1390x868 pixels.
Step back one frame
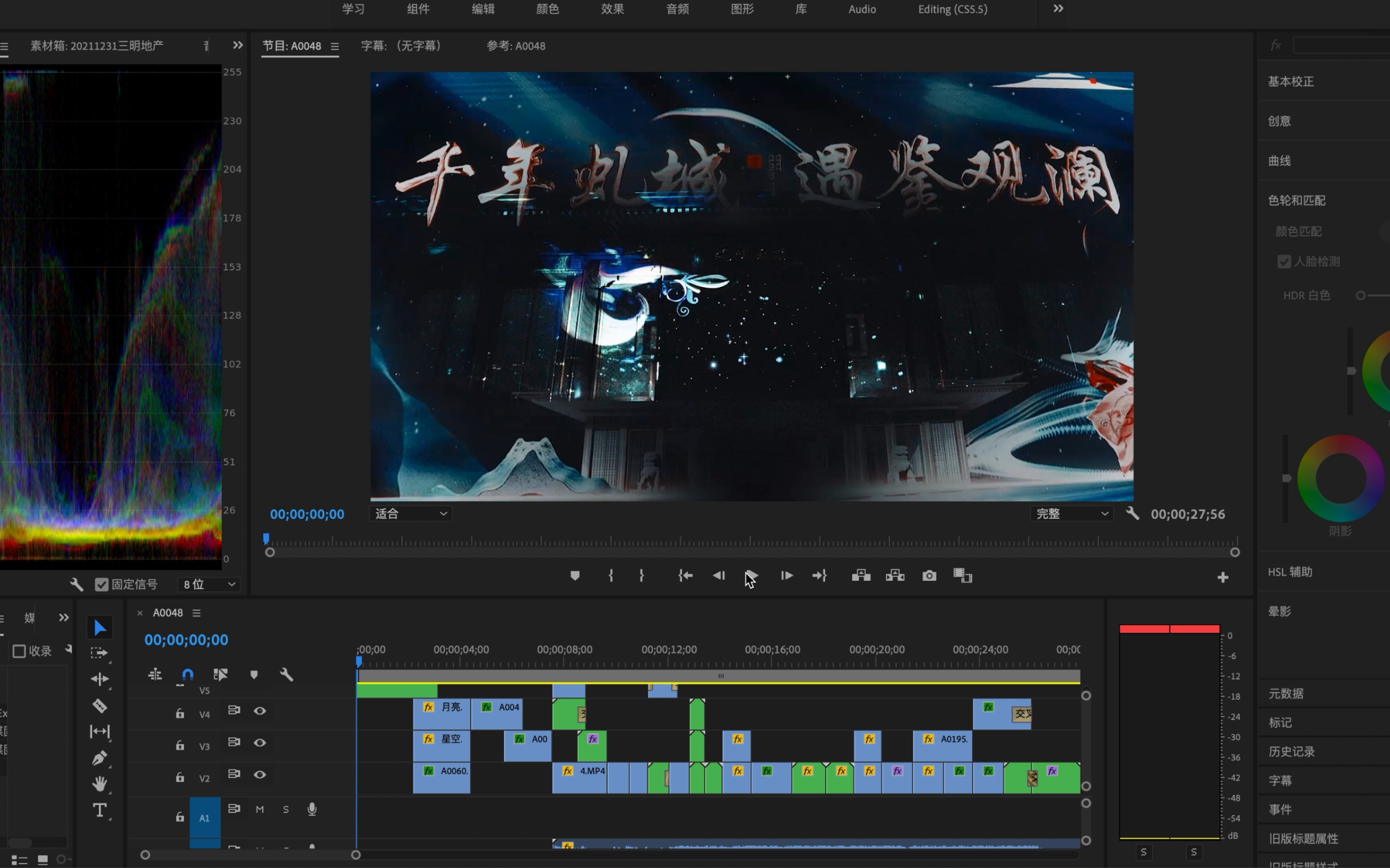coord(718,575)
